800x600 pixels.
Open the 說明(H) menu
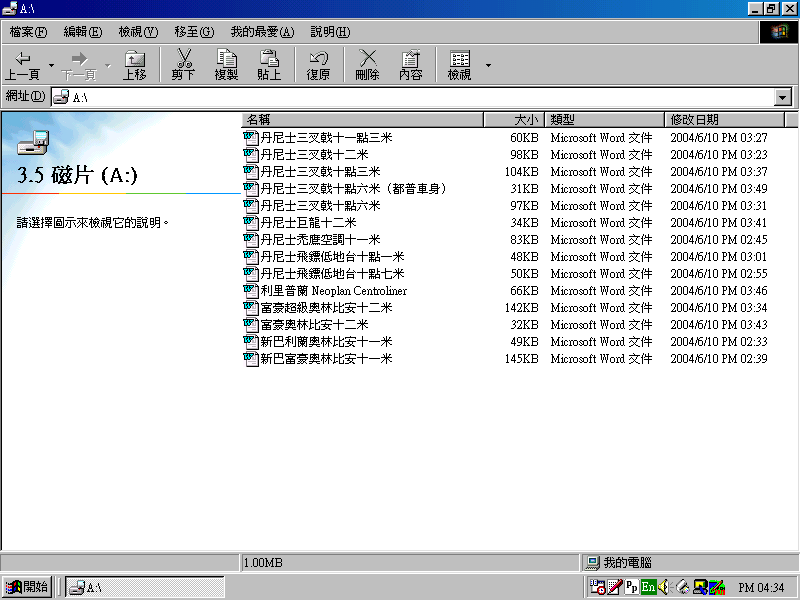coord(330,32)
